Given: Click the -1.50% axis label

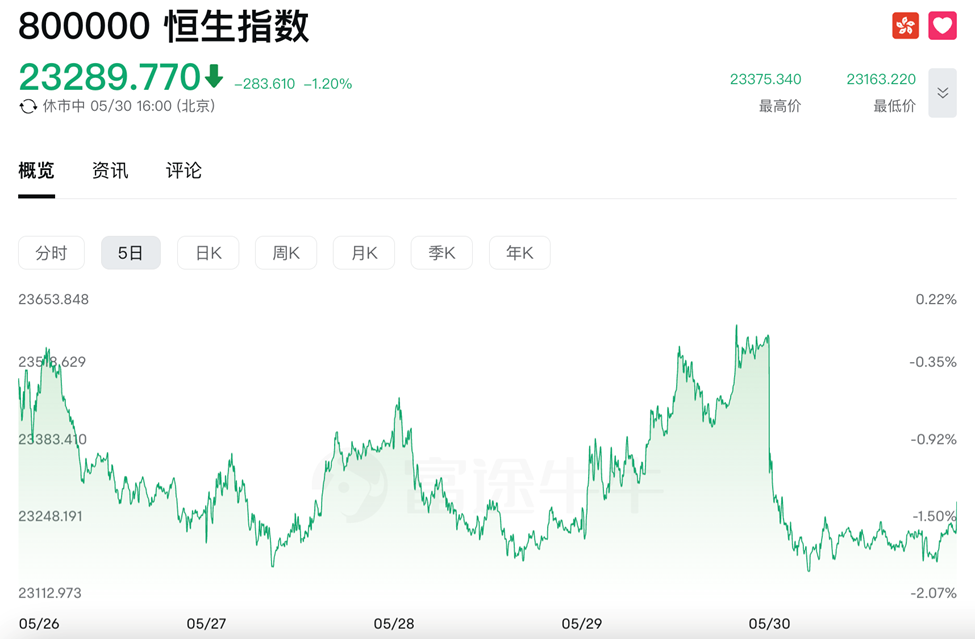Looking at the screenshot, I should [934, 517].
